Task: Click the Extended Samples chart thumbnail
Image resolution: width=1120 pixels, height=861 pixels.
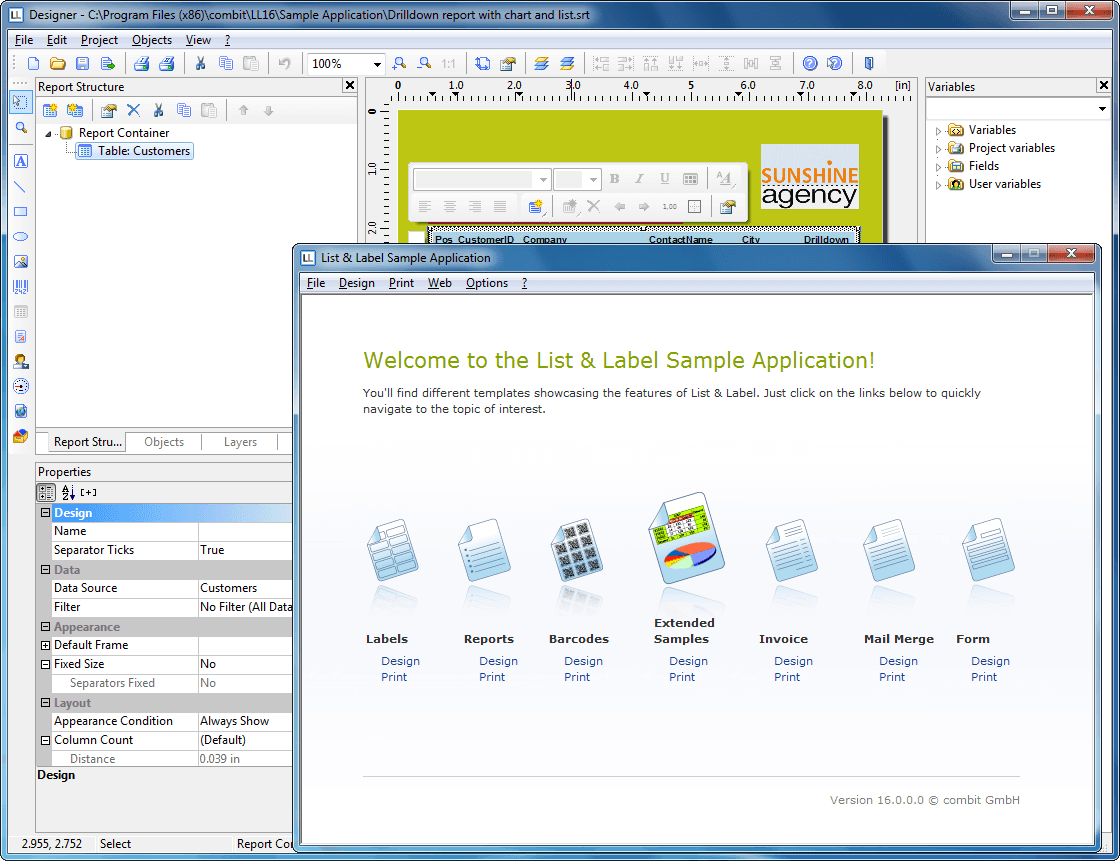Action: click(x=686, y=538)
